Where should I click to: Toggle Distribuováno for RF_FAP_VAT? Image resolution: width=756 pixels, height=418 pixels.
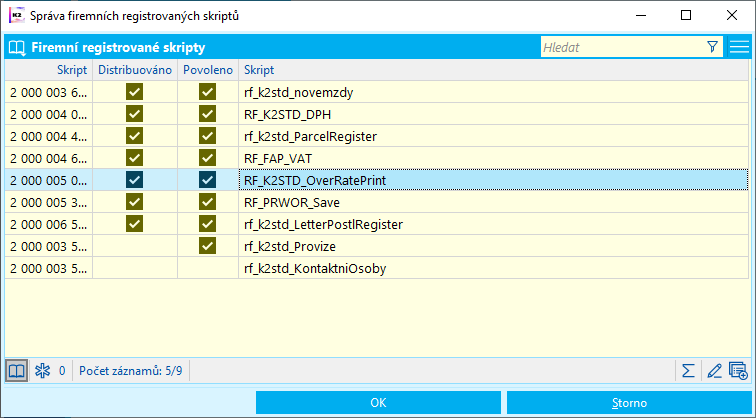coord(135,158)
